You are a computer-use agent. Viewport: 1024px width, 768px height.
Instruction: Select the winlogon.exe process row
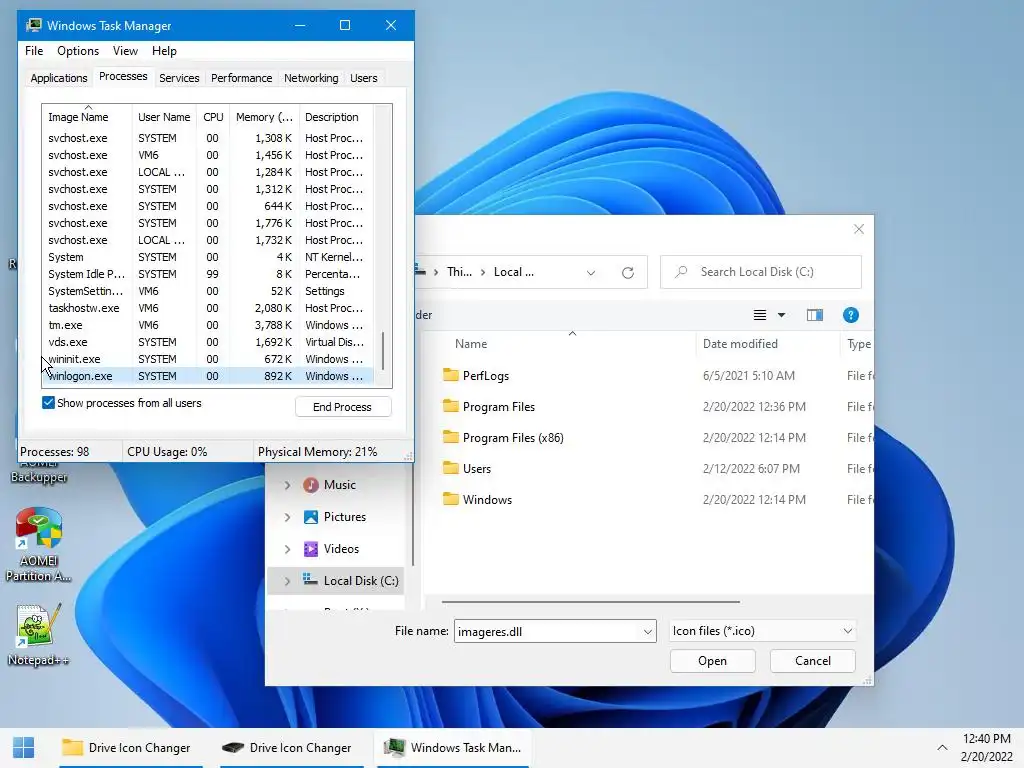pos(208,376)
